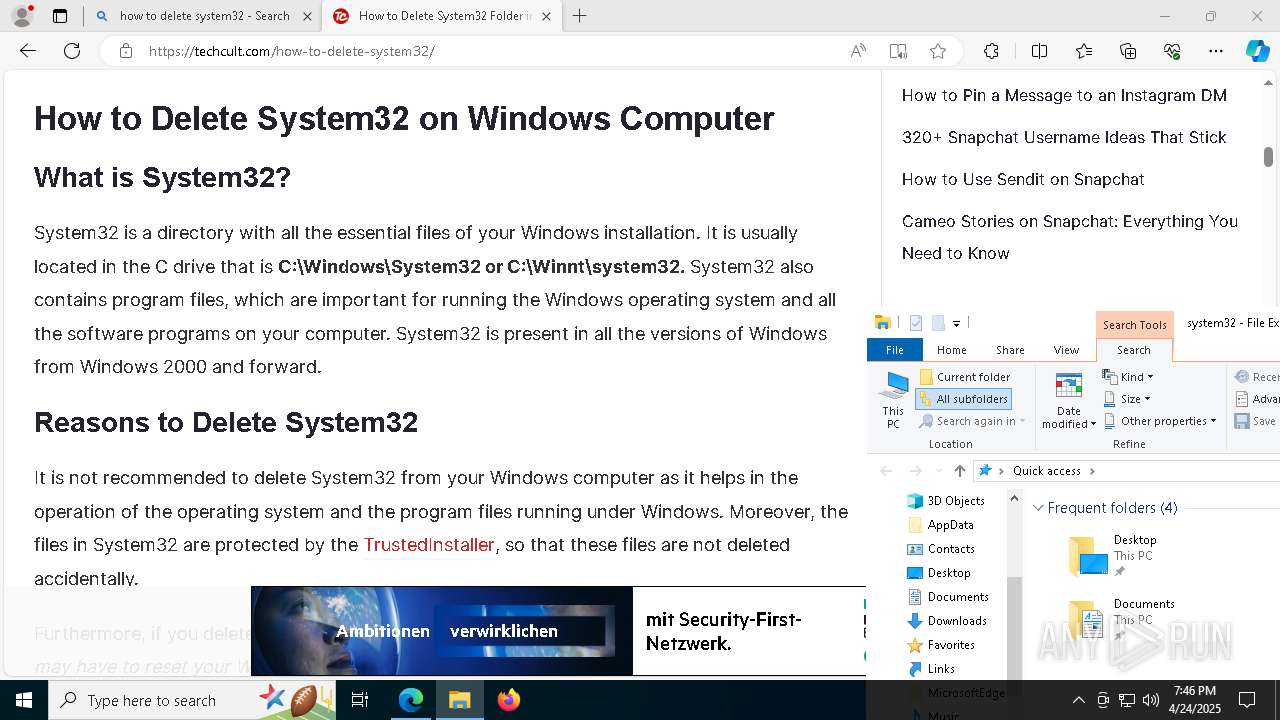Image resolution: width=1280 pixels, height=720 pixels.
Task: Open the Favorites list icon
Action: 1084,51
